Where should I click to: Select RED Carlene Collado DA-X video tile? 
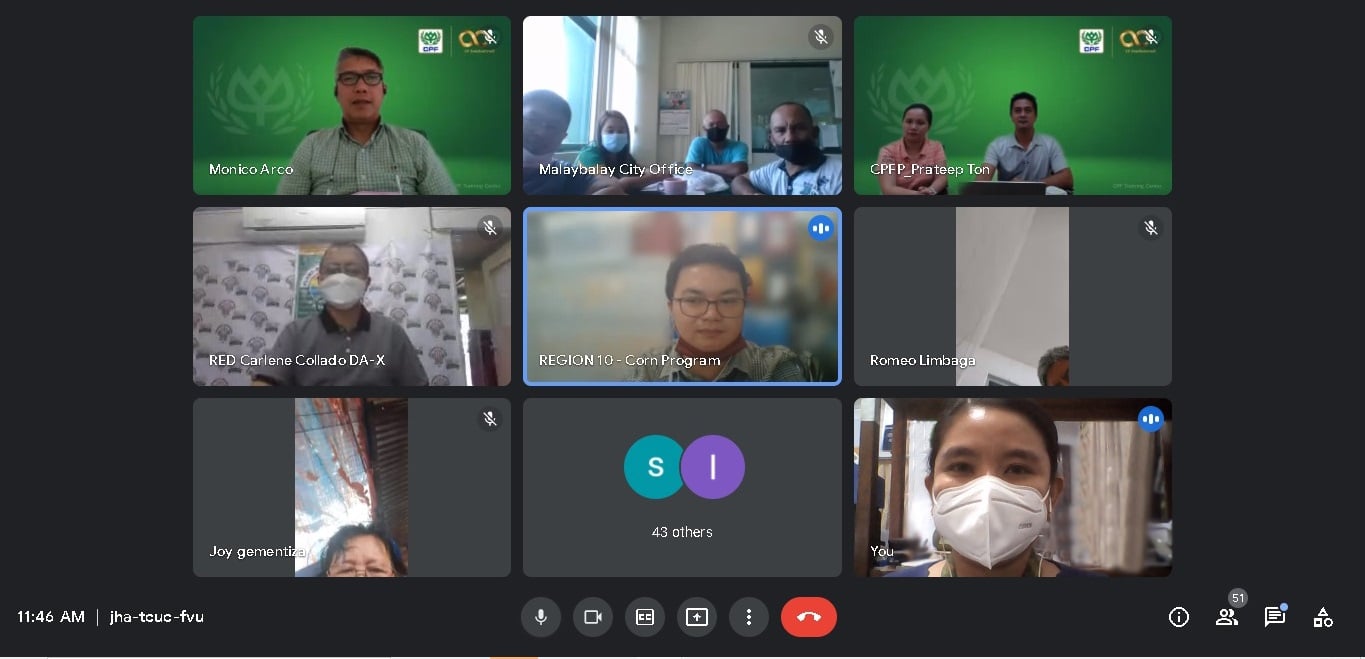[x=352, y=296]
